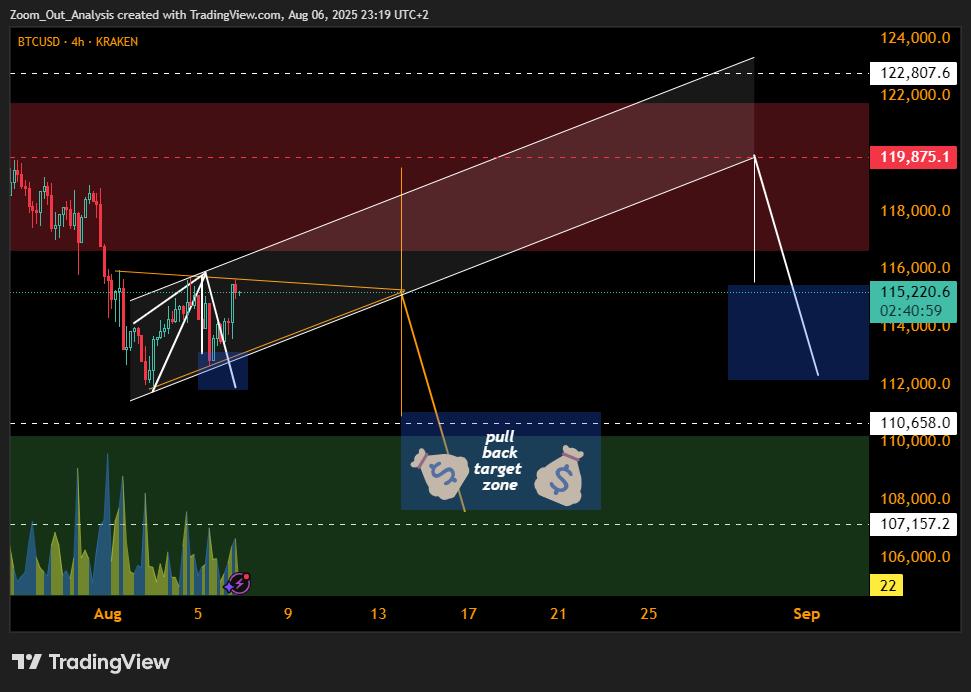The image size is (971, 692).
Task: Click the 'pull back target zone' text
Action: click(x=499, y=461)
